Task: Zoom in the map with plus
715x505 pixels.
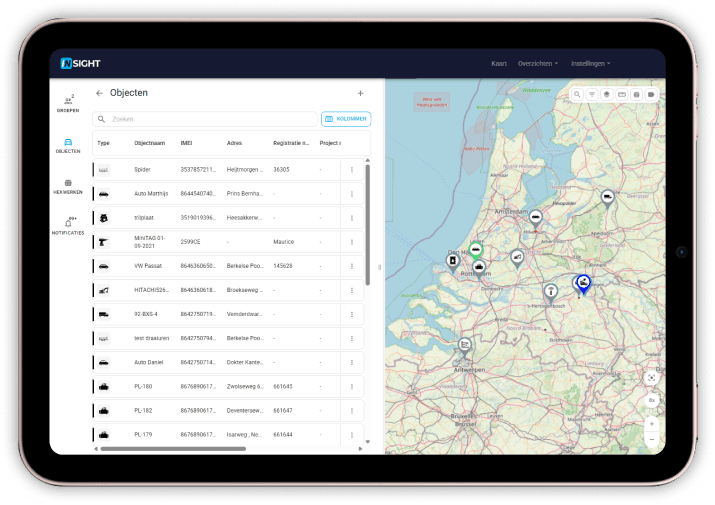Action: point(651,424)
